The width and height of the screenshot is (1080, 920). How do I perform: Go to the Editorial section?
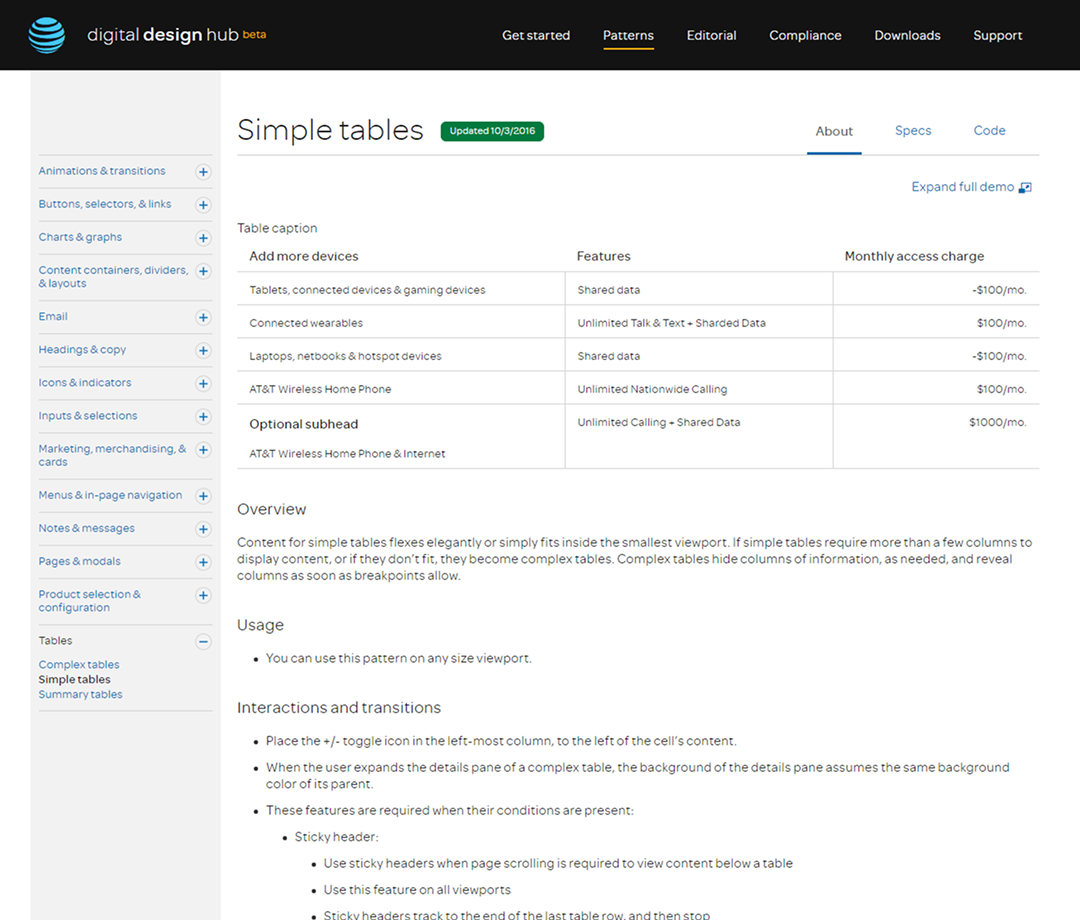point(712,35)
